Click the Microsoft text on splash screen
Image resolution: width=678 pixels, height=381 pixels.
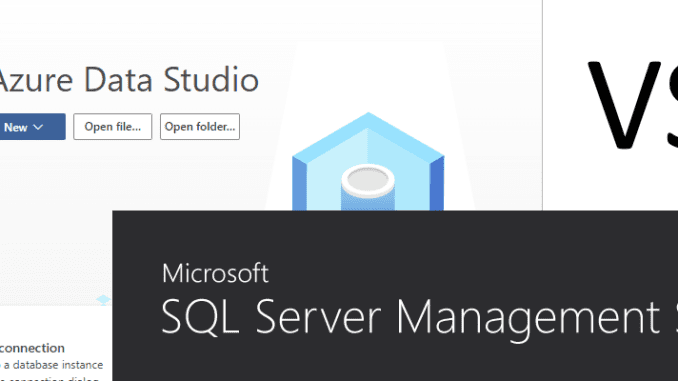pyautogui.click(x=215, y=273)
